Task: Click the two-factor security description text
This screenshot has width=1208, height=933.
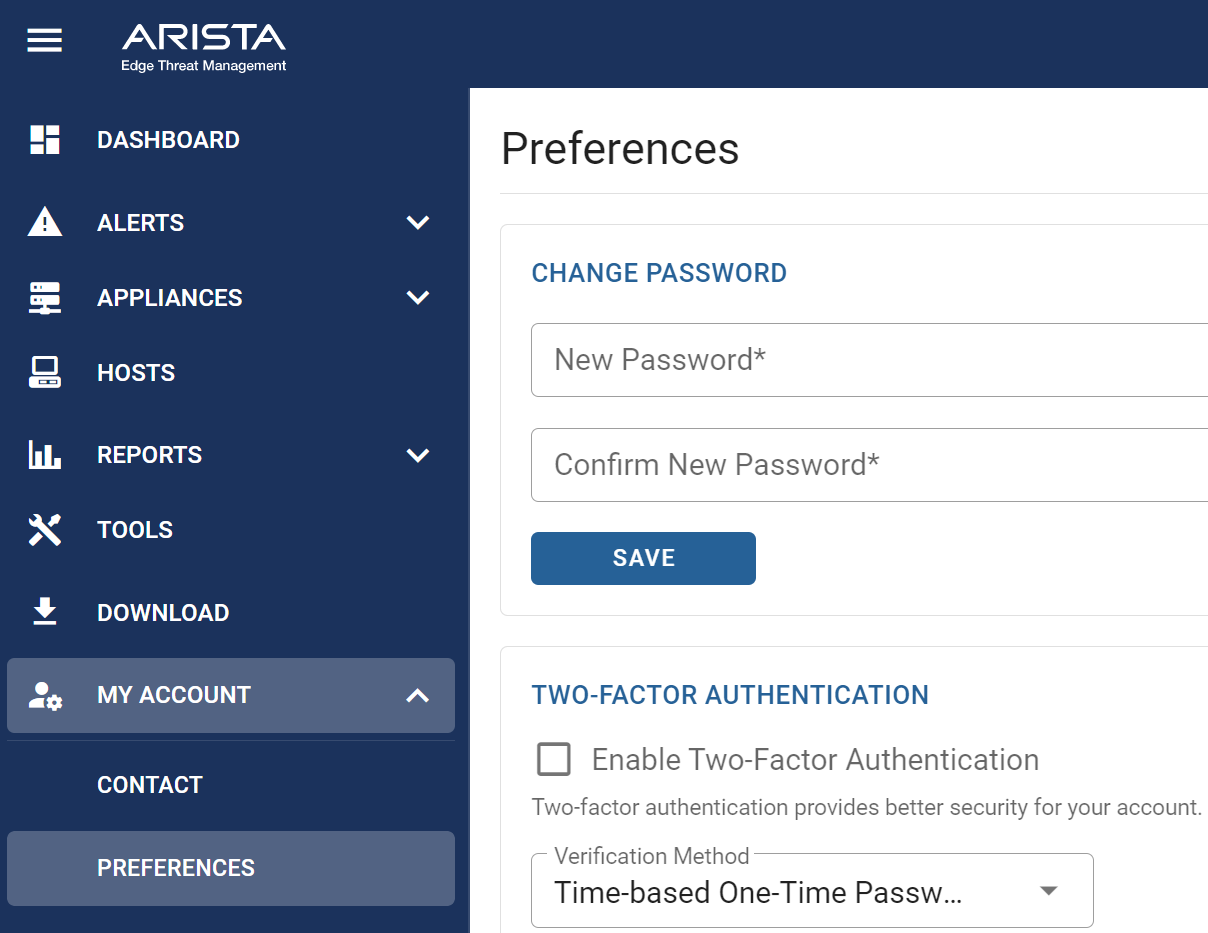Action: click(866, 807)
